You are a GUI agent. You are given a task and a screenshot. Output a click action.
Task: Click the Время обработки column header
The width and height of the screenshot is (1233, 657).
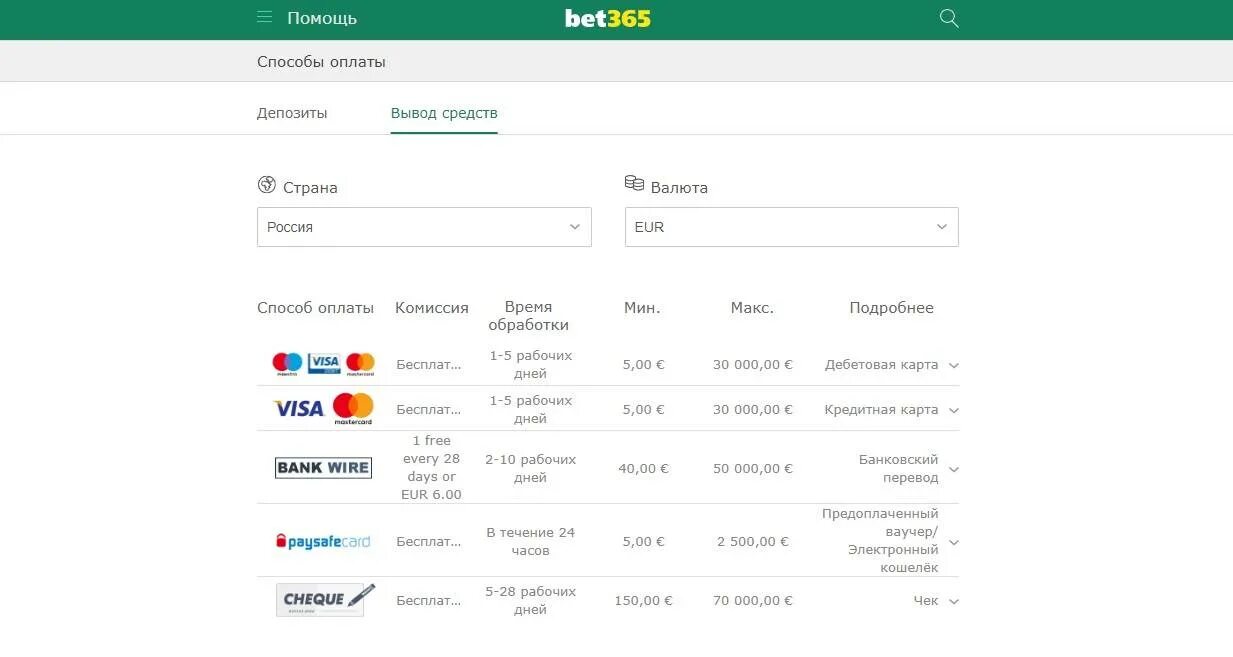click(529, 316)
